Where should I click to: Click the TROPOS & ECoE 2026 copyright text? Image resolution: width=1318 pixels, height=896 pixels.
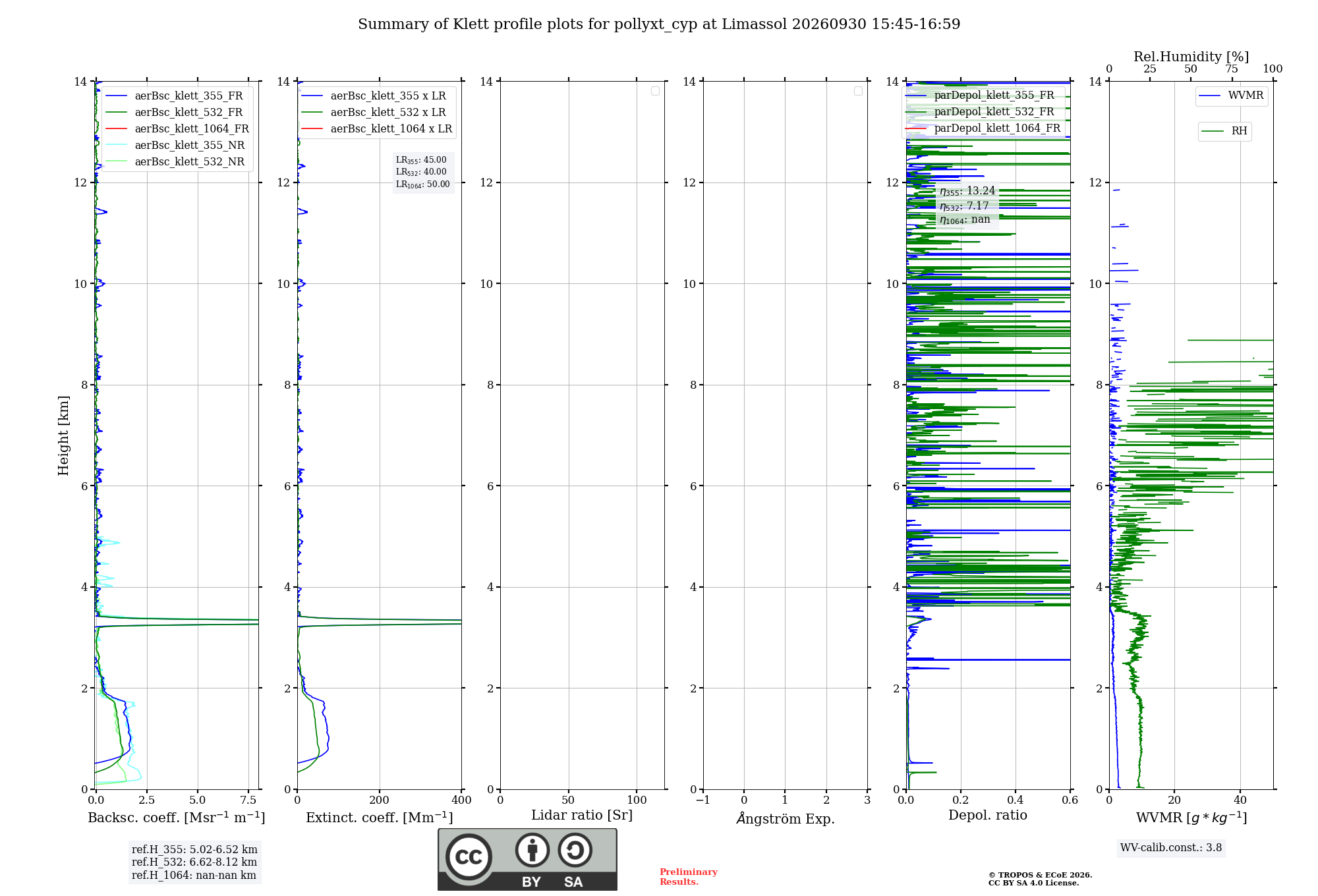[x=1040, y=875]
